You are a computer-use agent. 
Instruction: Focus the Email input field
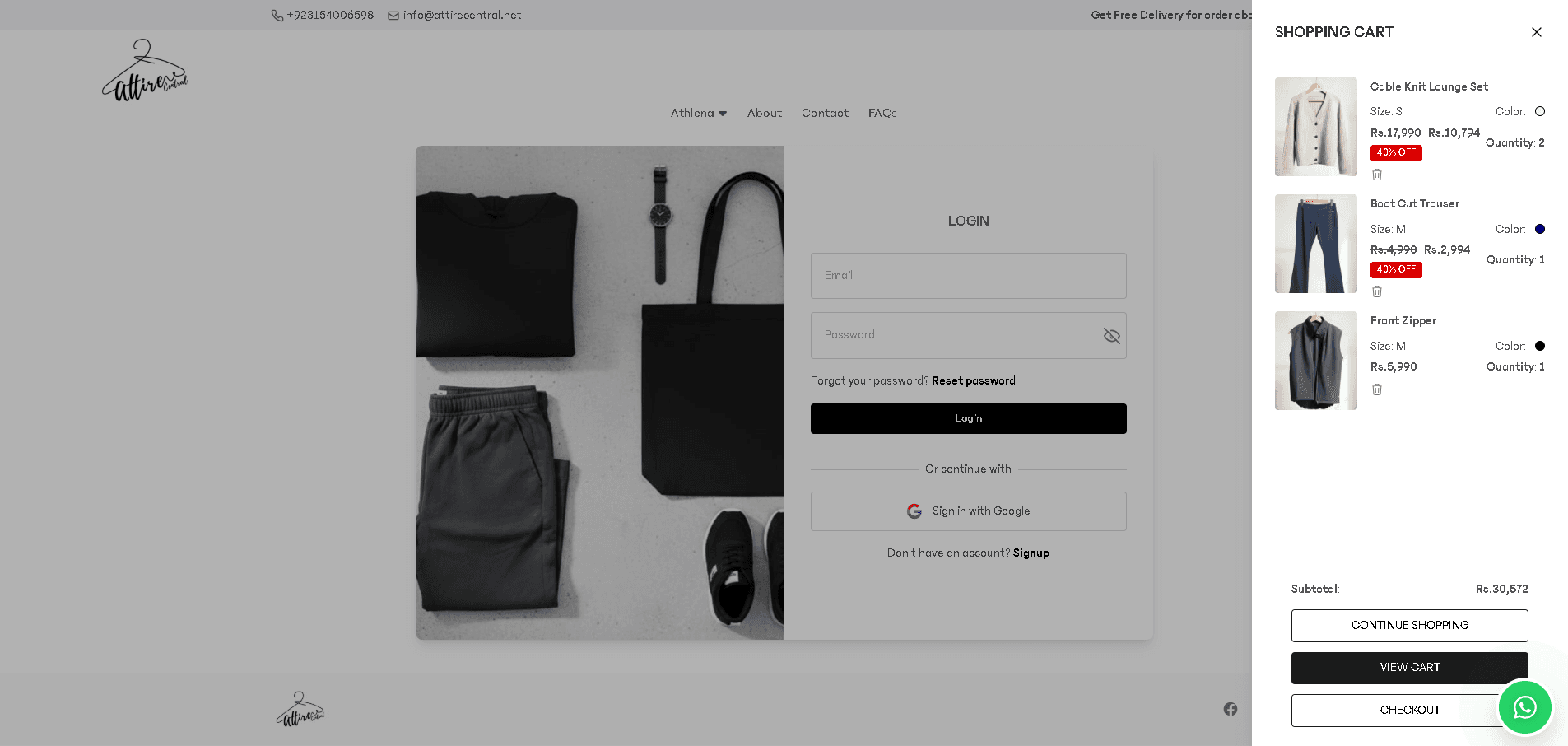tap(968, 276)
